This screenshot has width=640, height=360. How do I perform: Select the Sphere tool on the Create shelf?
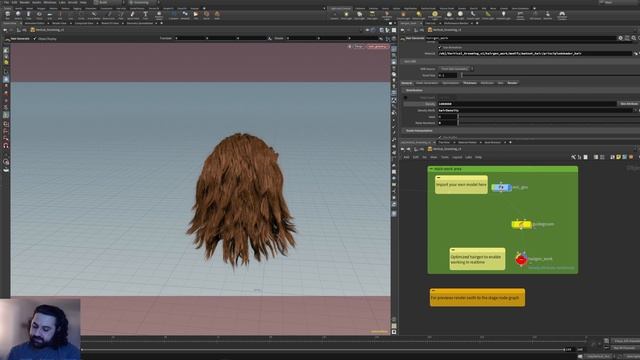(x=18, y=15)
